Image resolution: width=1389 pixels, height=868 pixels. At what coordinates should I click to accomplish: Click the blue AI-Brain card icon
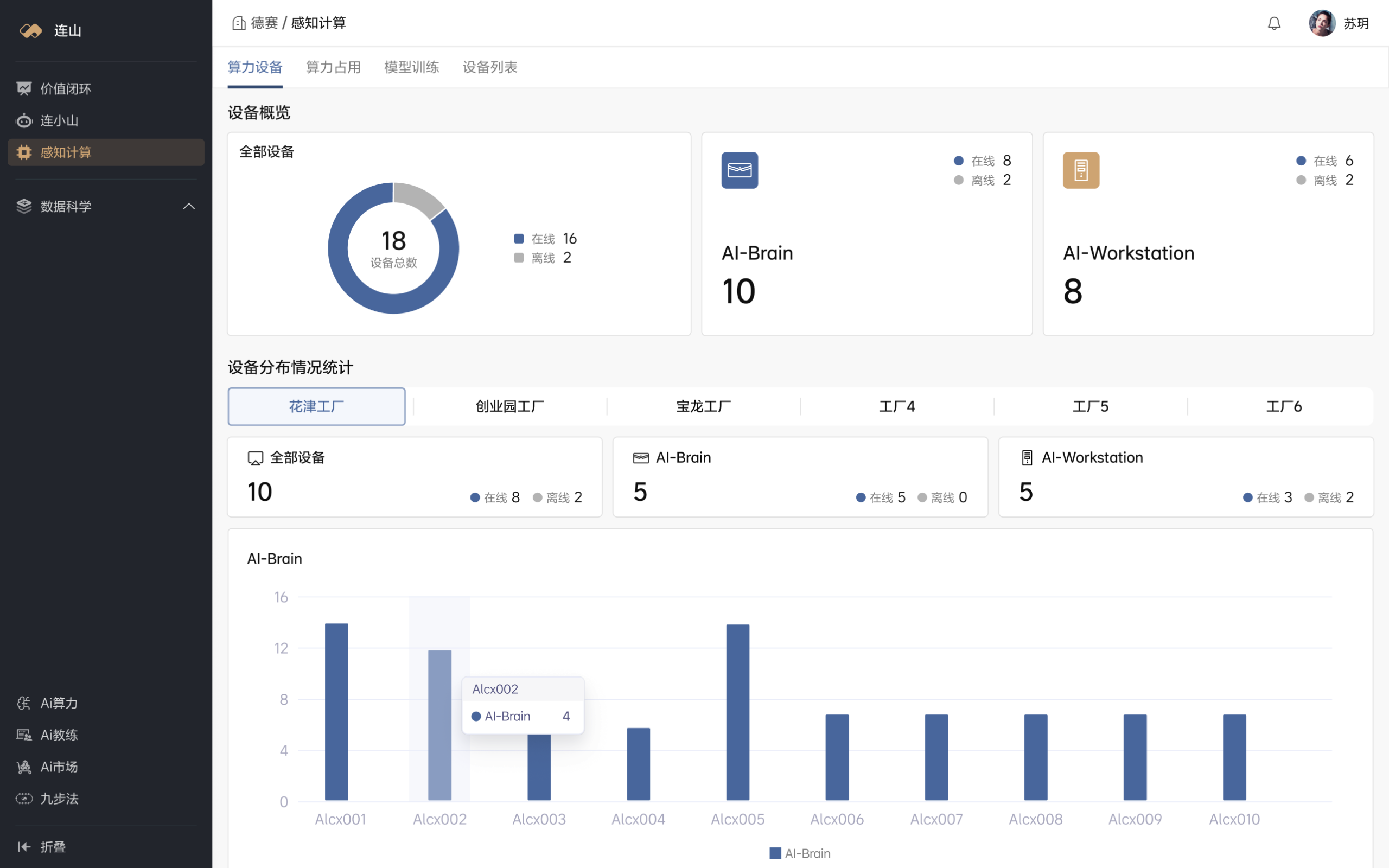740,170
